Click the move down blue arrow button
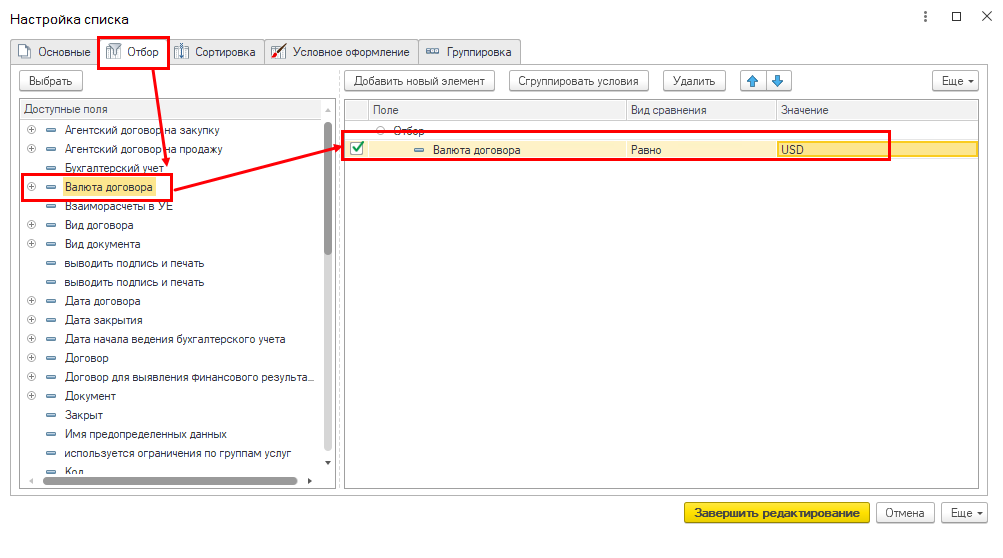 click(x=778, y=81)
